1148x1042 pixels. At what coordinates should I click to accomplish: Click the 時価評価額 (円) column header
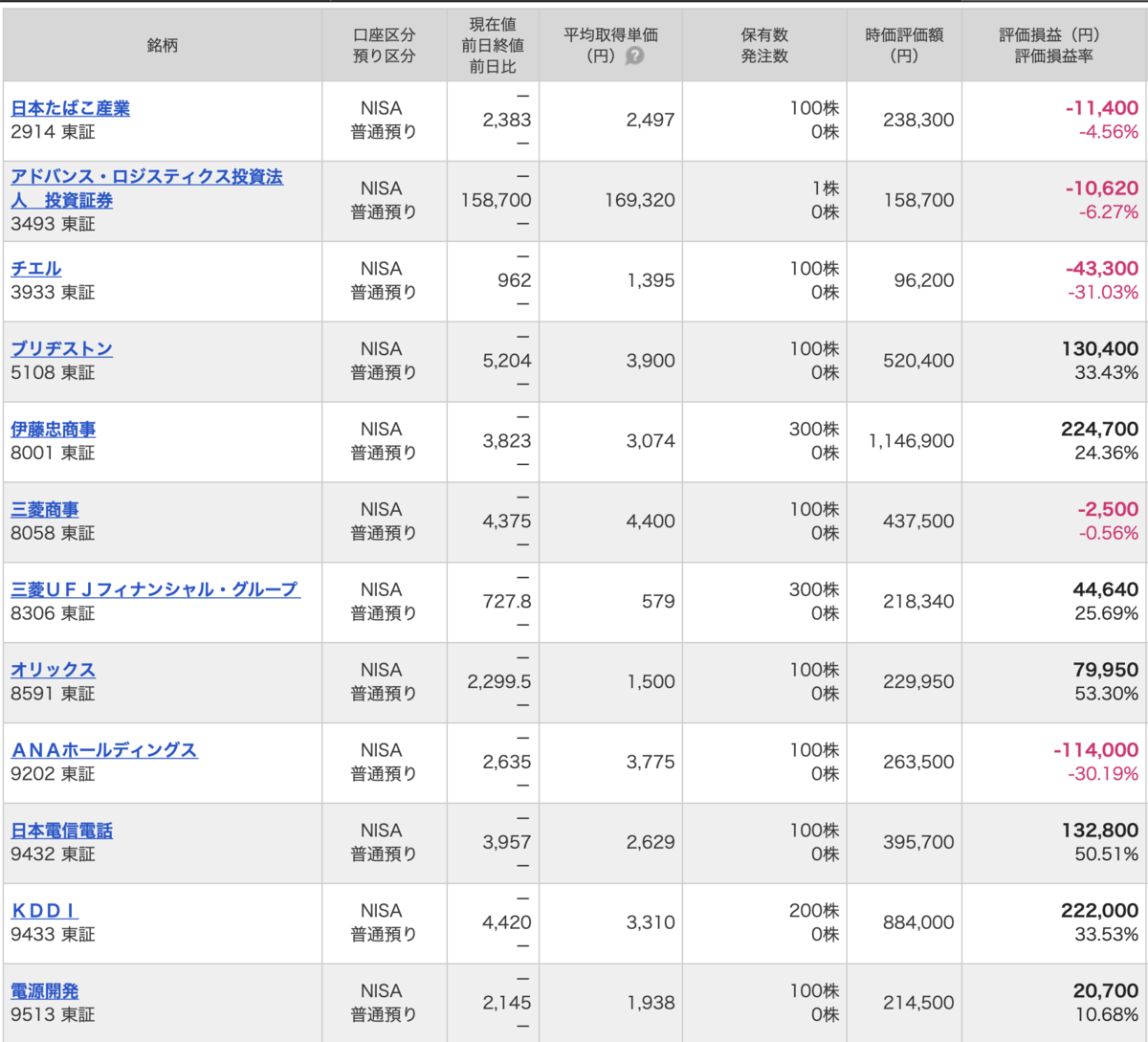[904, 45]
